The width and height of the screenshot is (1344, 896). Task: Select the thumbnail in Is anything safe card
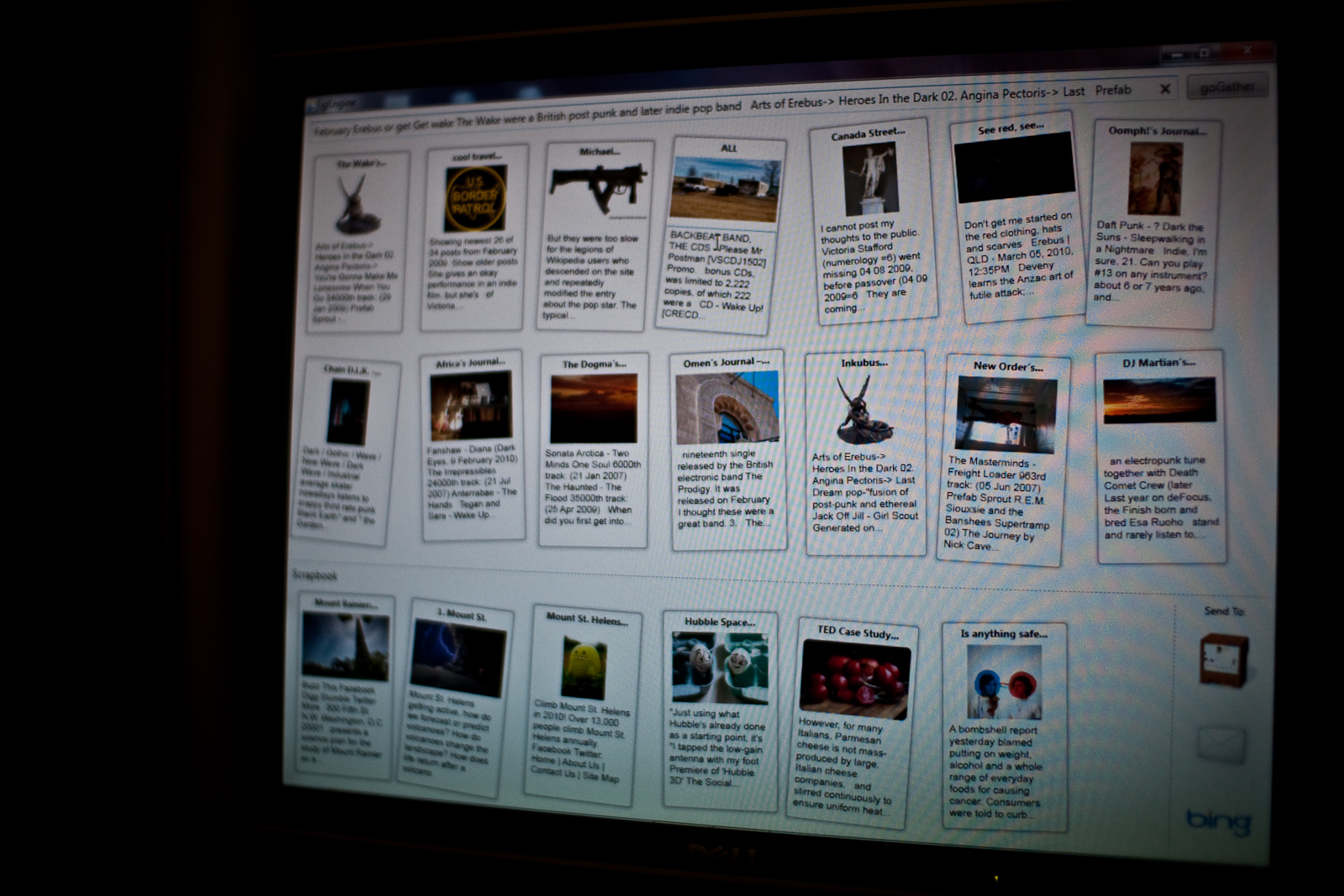pyautogui.click(x=1004, y=683)
